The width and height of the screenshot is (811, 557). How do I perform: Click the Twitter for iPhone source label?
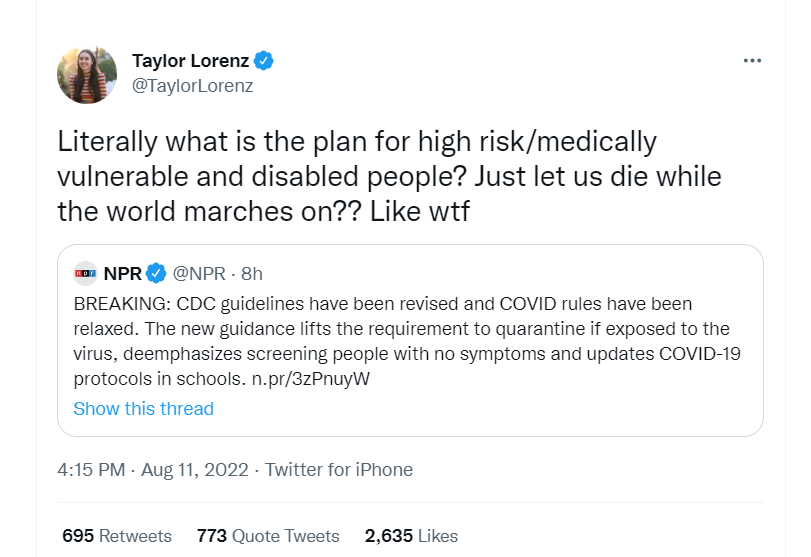pos(339,469)
